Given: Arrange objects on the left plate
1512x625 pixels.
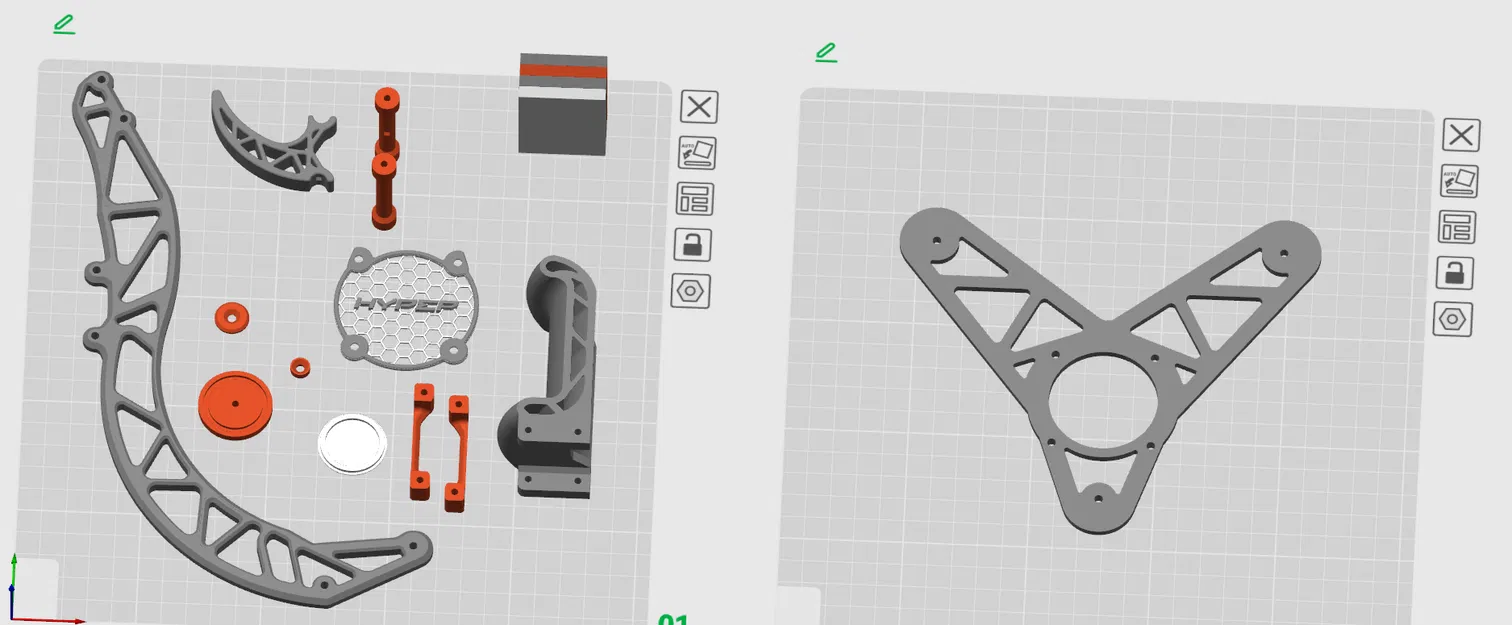Looking at the screenshot, I should point(694,199).
